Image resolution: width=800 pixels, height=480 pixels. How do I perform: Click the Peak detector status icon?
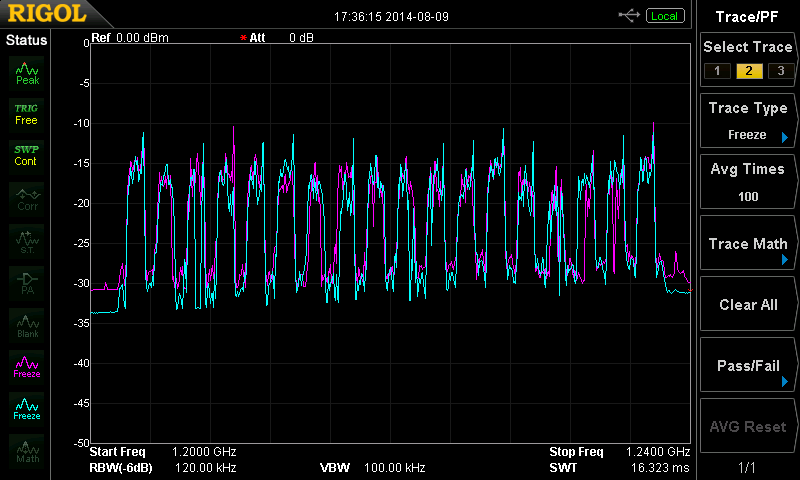(27, 71)
